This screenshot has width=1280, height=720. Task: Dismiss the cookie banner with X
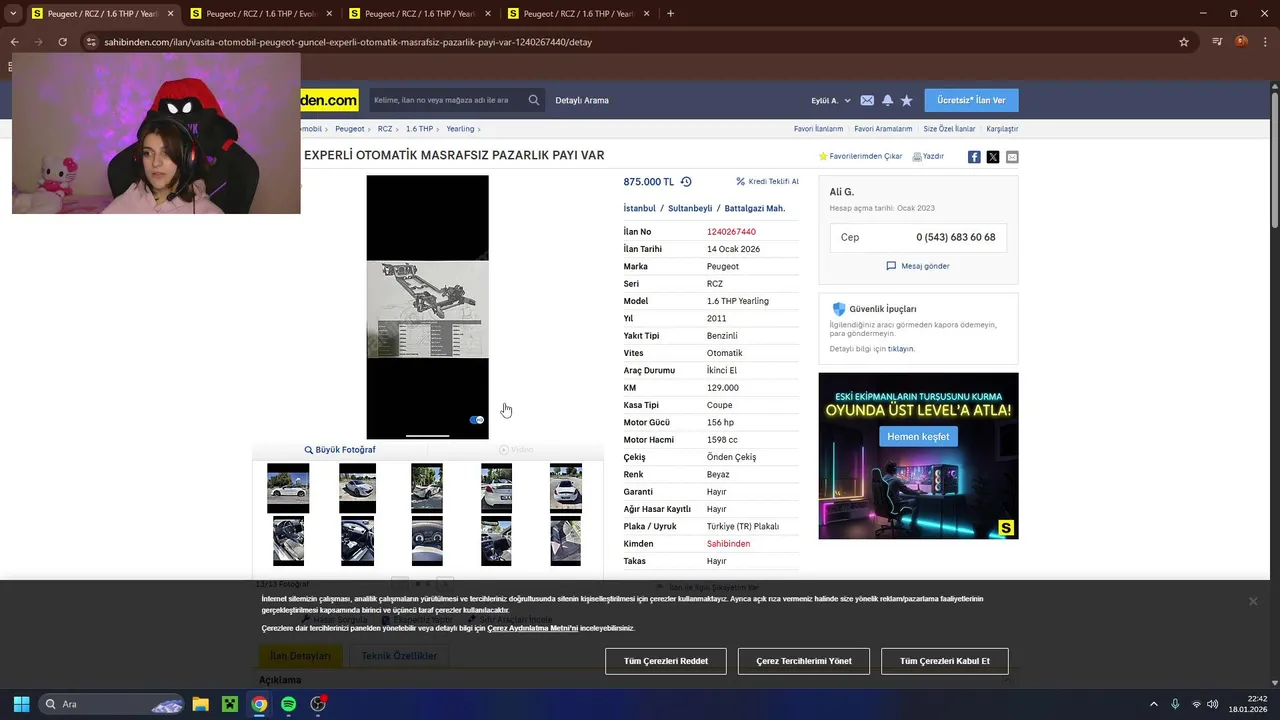pos(1252,601)
